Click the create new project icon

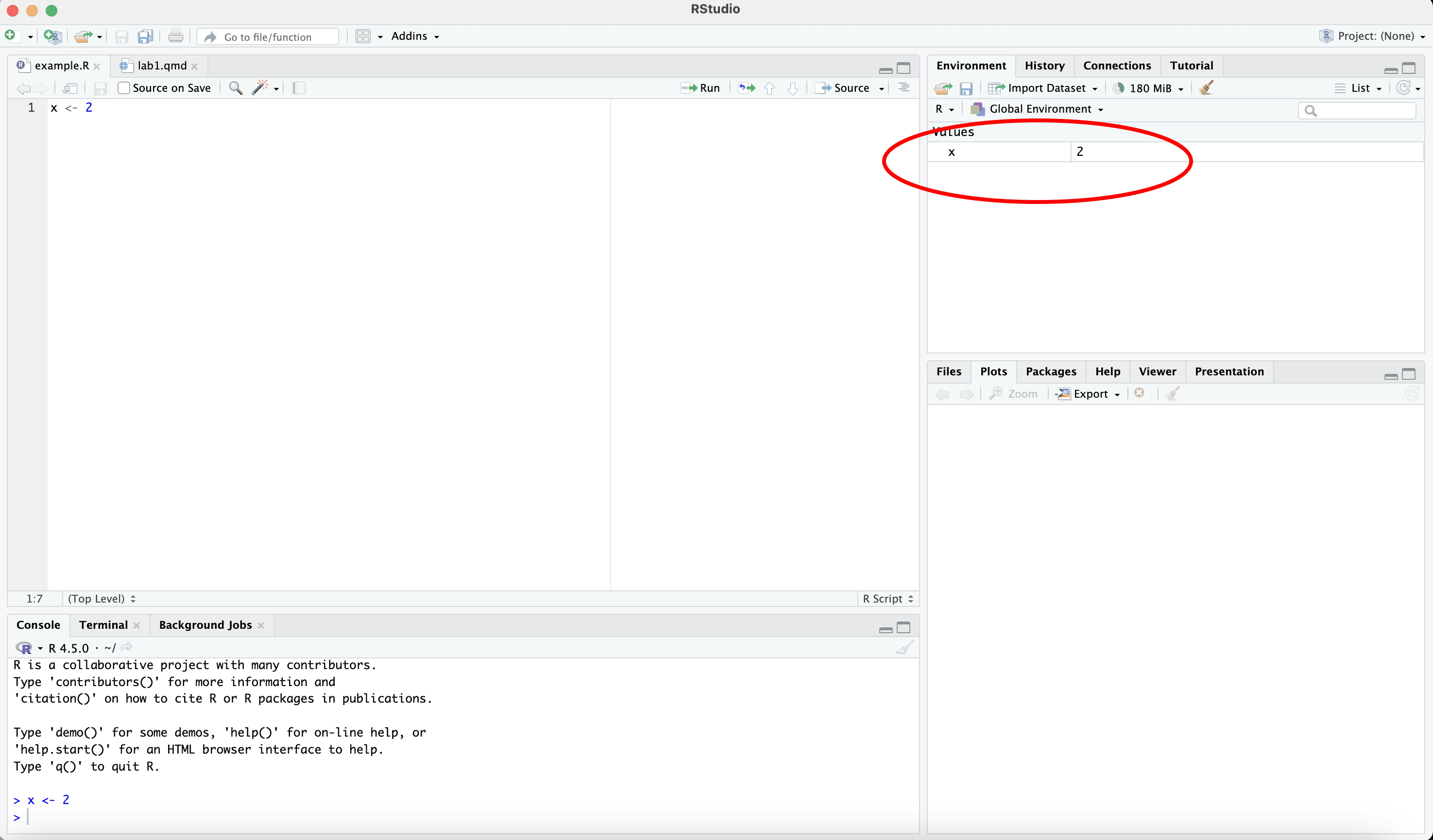point(52,36)
